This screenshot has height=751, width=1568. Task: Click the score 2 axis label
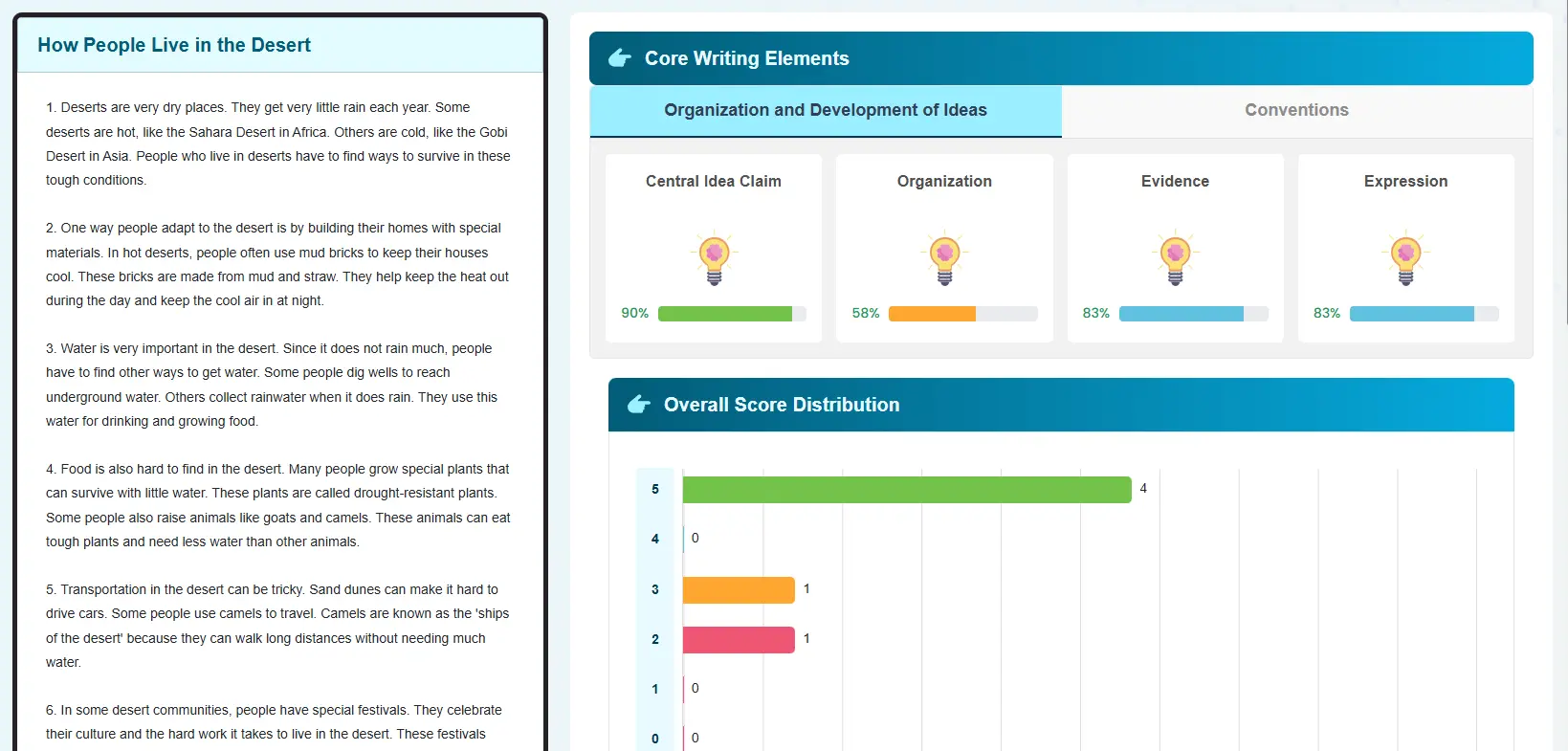(655, 640)
